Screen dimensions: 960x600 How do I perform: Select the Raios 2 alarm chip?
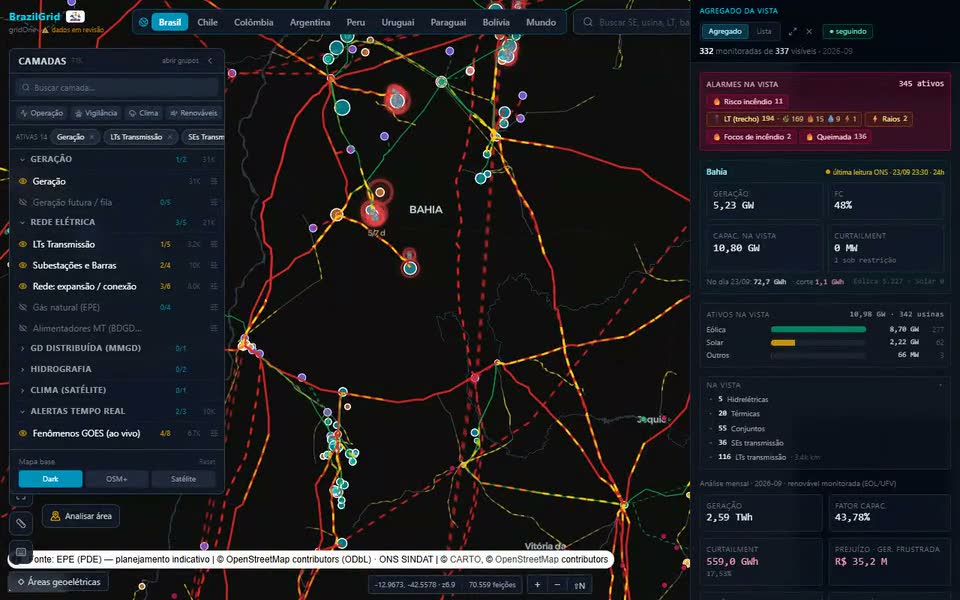[x=889, y=119]
